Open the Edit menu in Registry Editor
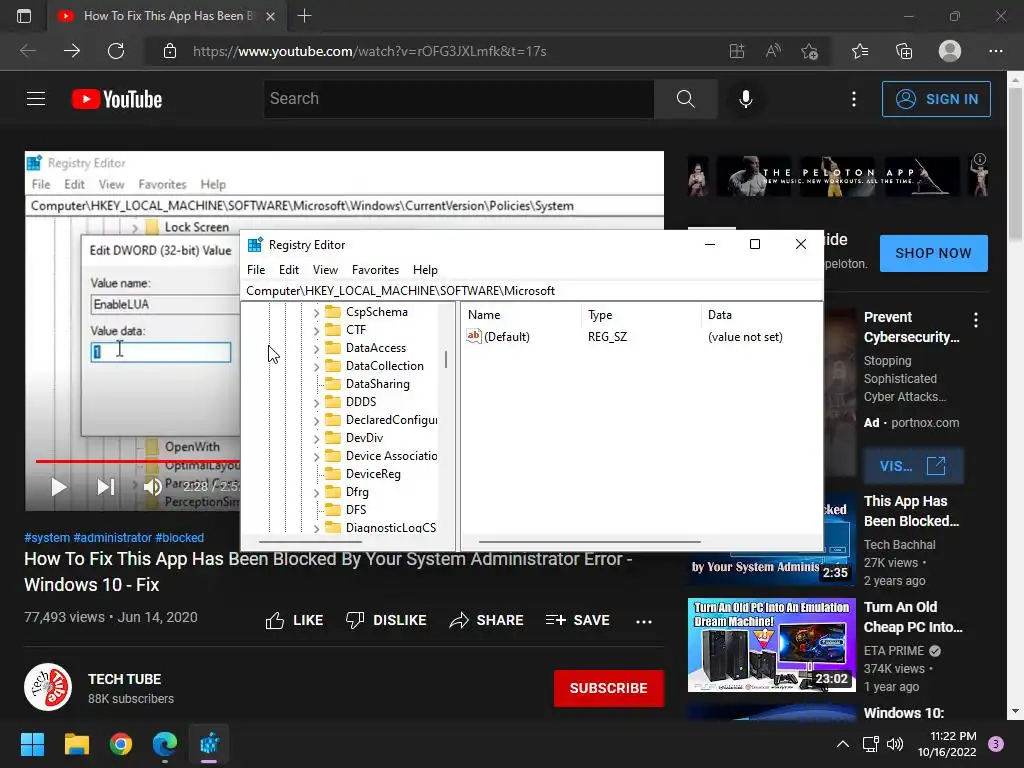 tap(289, 270)
